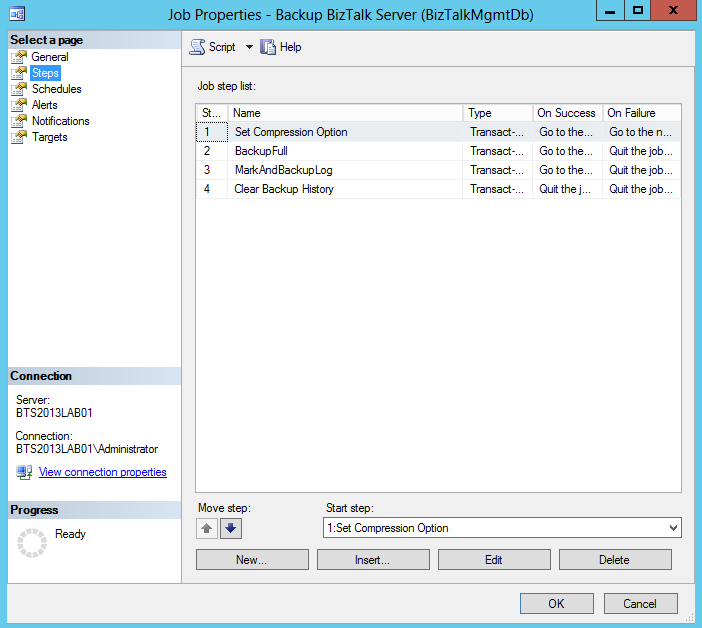The height and width of the screenshot is (628, 702).
Task: Open the Alerts page
Action: (44, 105)
